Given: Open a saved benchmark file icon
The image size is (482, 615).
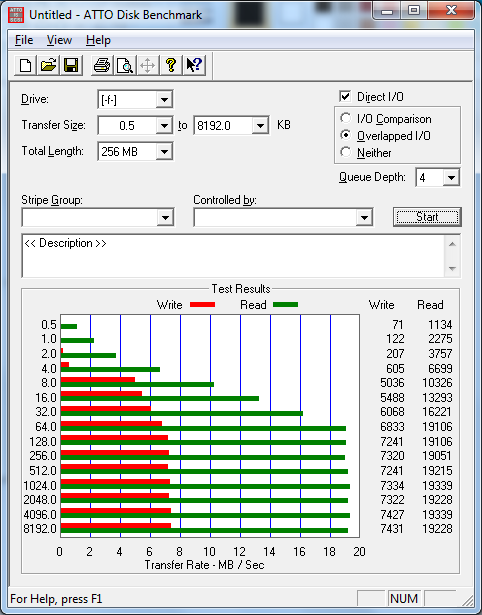Looking at the screenshot, I should click(48, 65).
